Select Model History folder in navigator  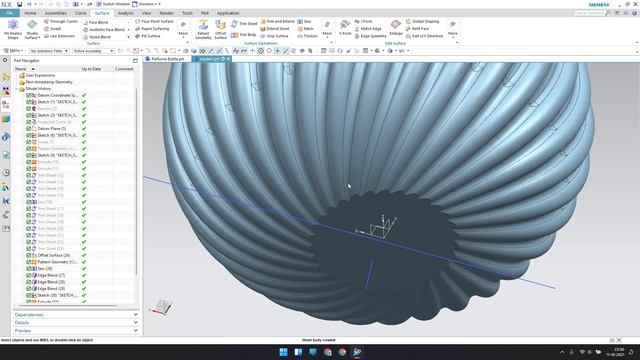[x=38, y=89]
